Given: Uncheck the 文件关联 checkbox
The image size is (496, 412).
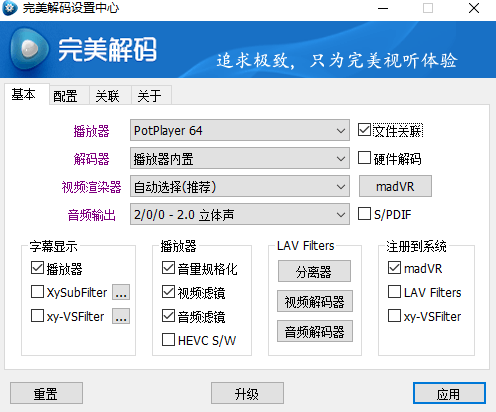Looking at the screenshot, I should coord(364,130).
